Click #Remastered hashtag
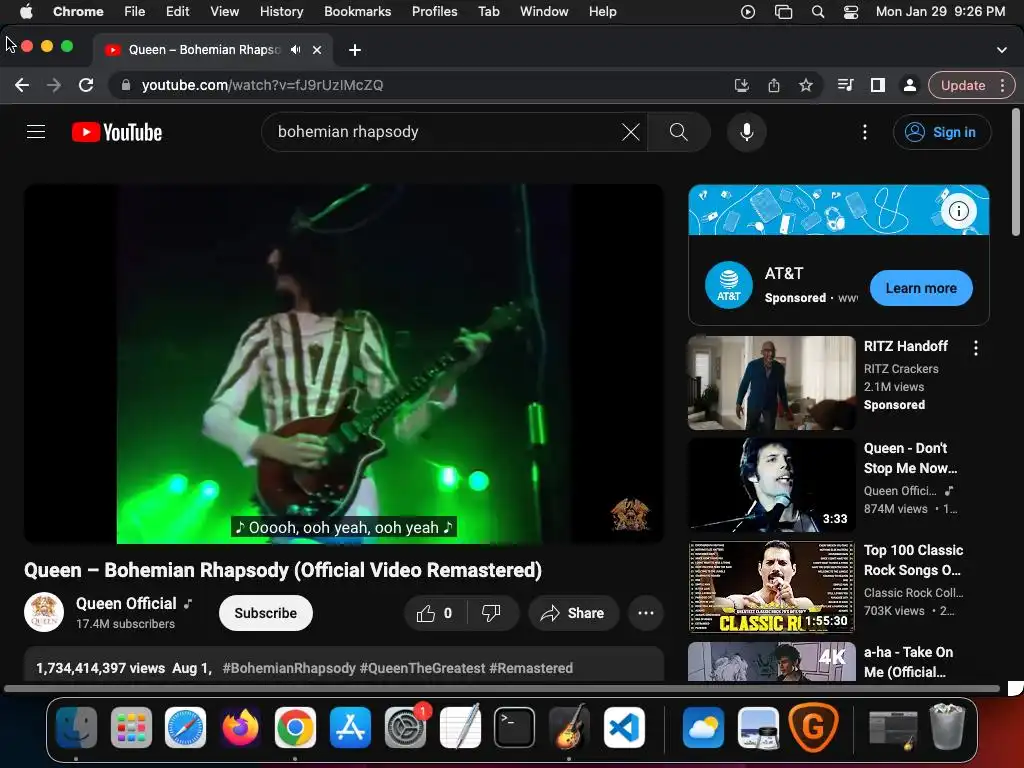 [531, 668]
